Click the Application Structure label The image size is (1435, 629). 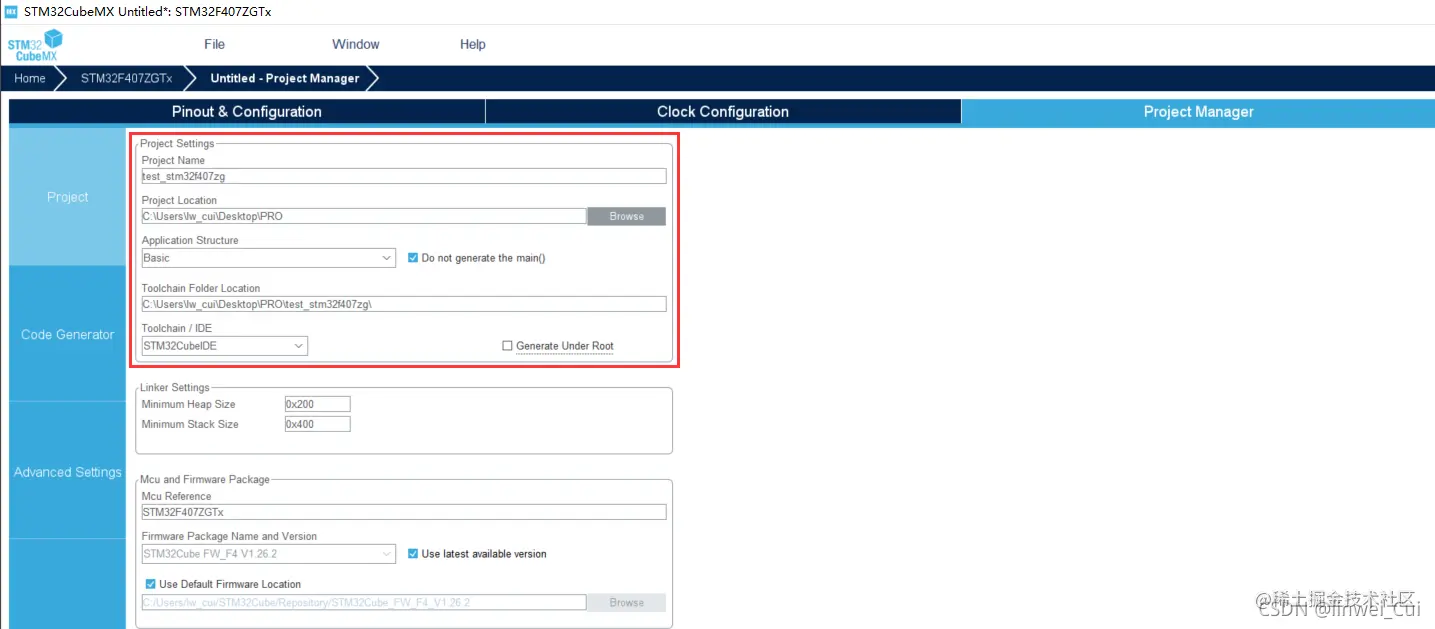coord(190,240)
